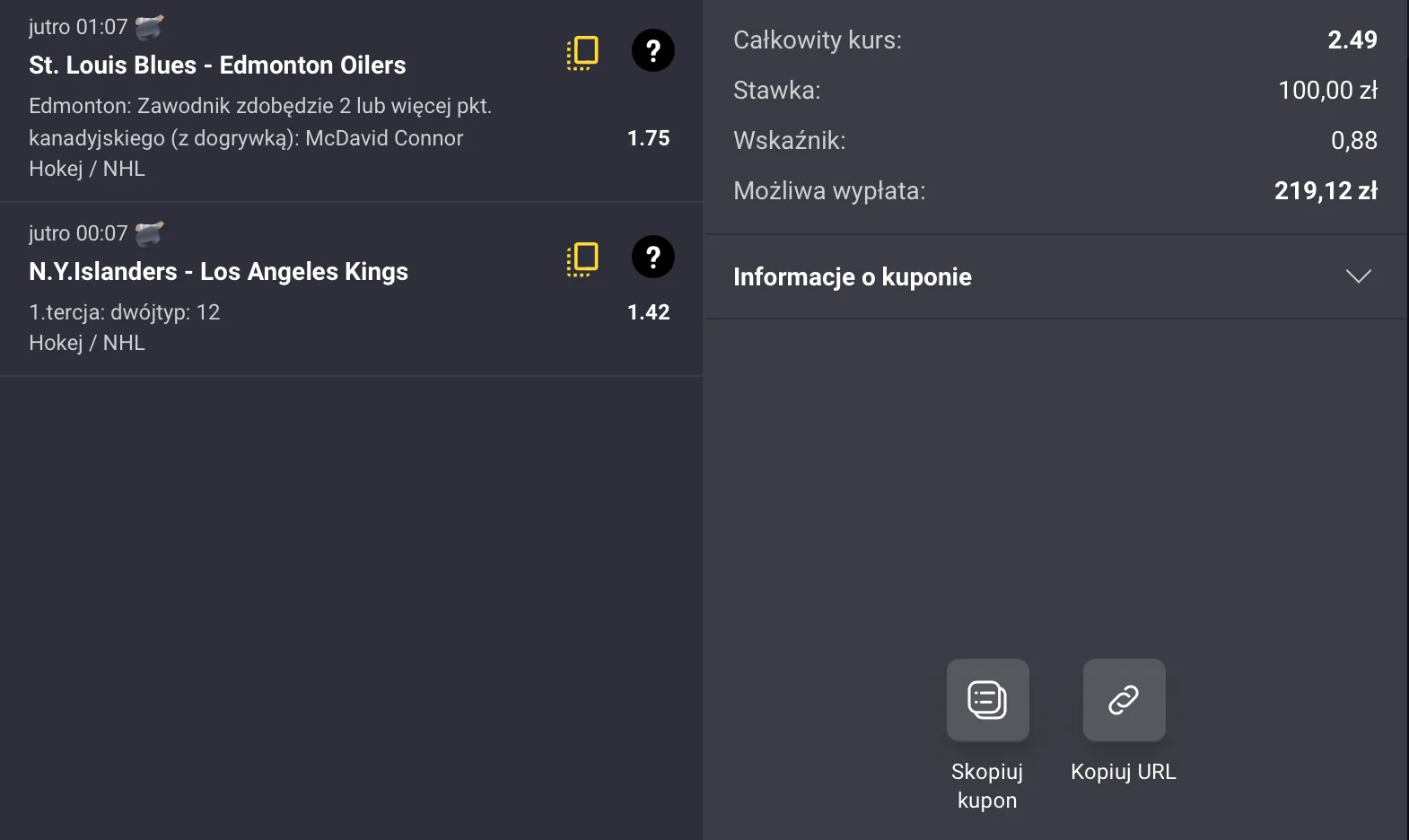The width and height of the screenshot is (1409, 840).
Task: Click the hockey puck icon near jutro 00:07
Action: 146,232
